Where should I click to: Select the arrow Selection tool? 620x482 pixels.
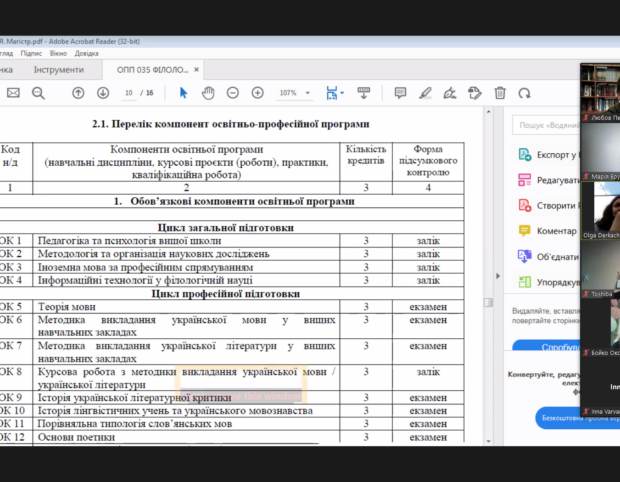(183, 93)
